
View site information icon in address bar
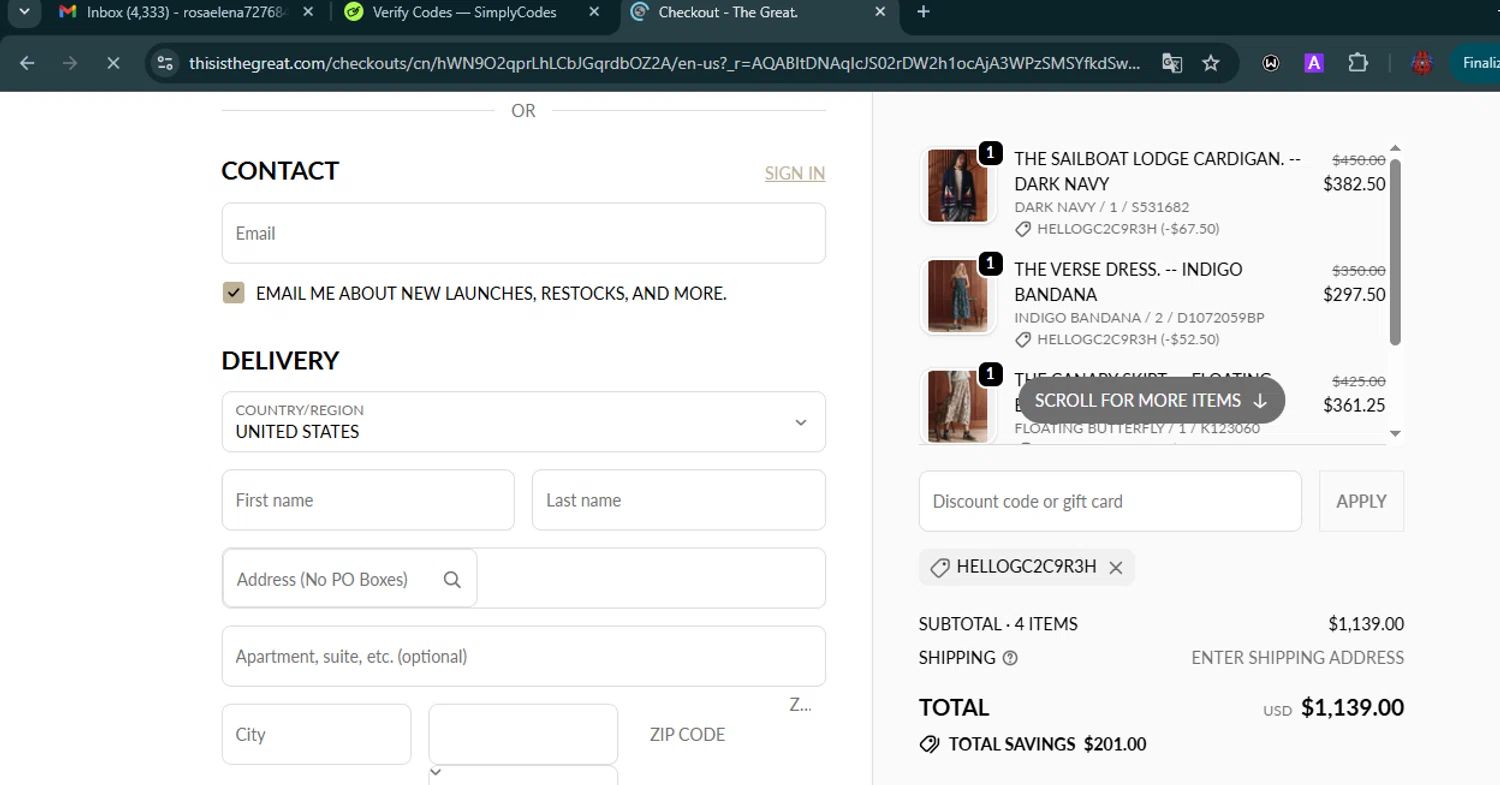165,63
